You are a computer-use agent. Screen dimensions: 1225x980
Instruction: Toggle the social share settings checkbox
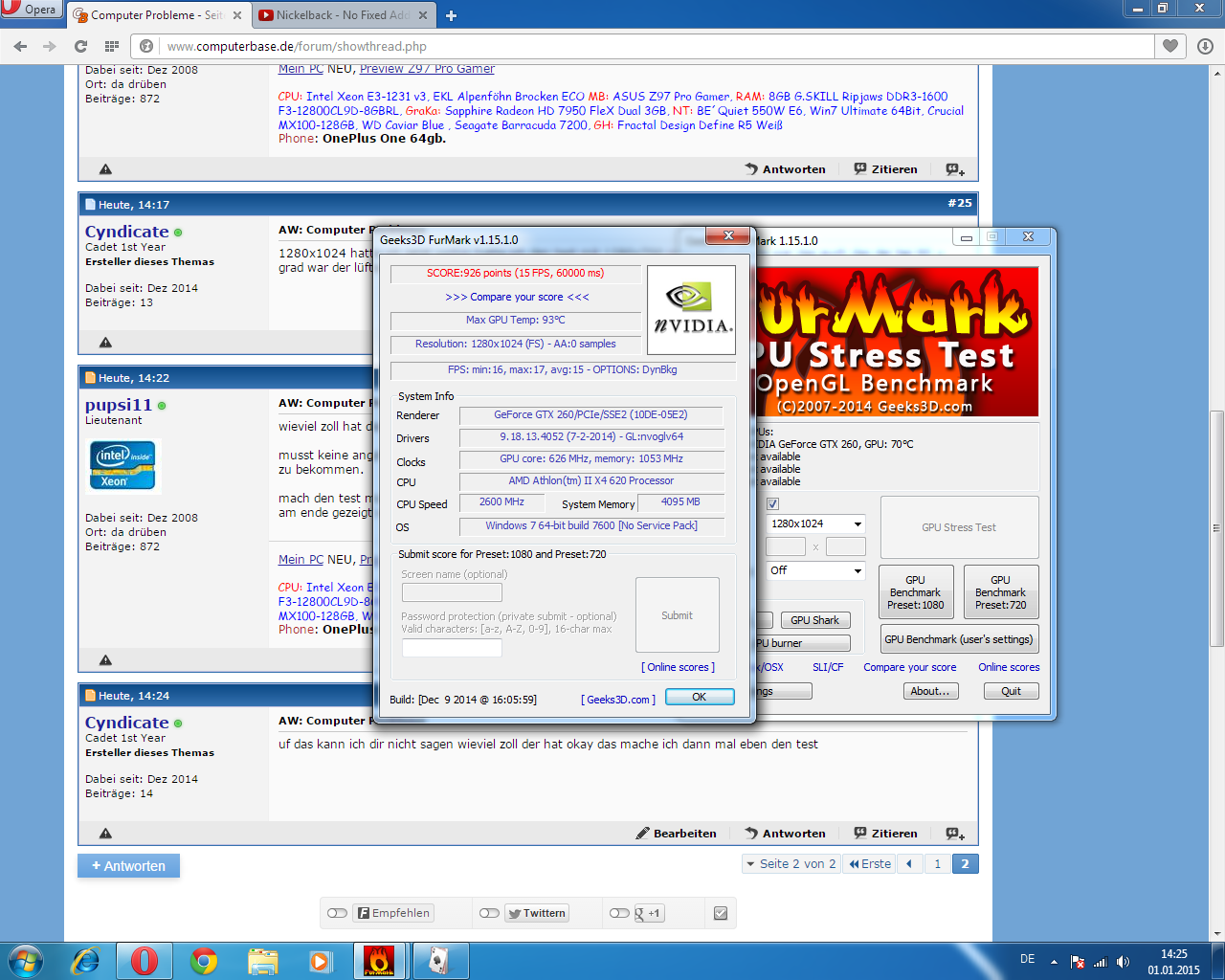(721, 913)
